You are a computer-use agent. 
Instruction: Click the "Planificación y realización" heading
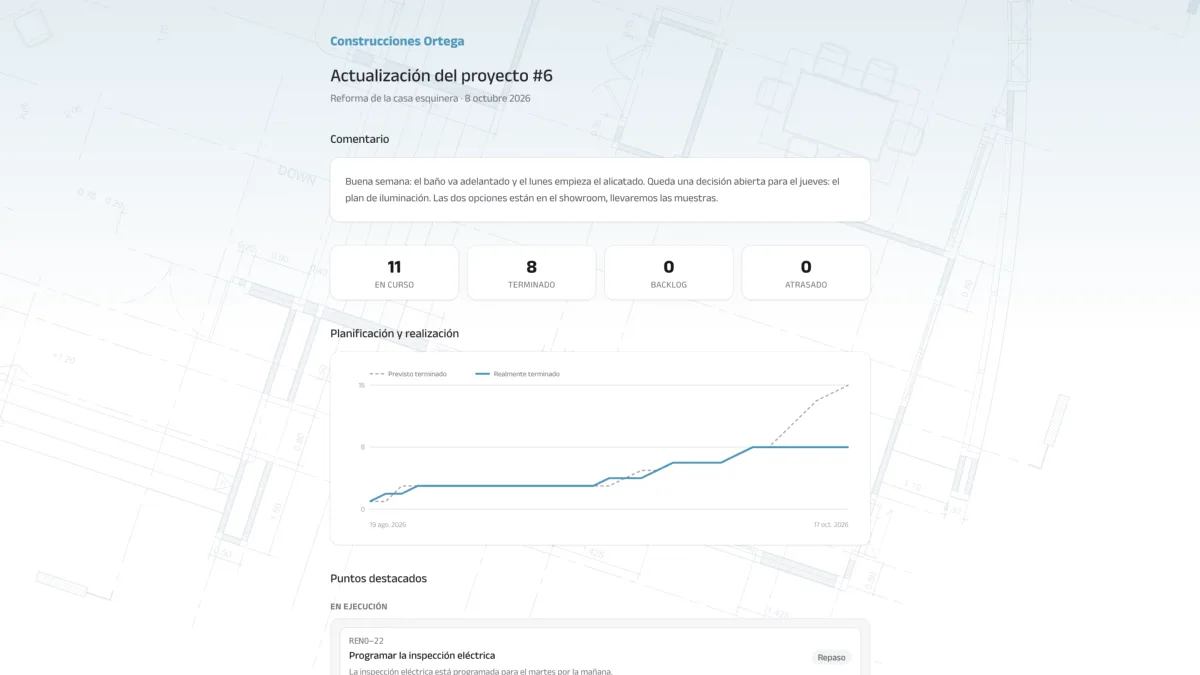click(x=394, y=333)
